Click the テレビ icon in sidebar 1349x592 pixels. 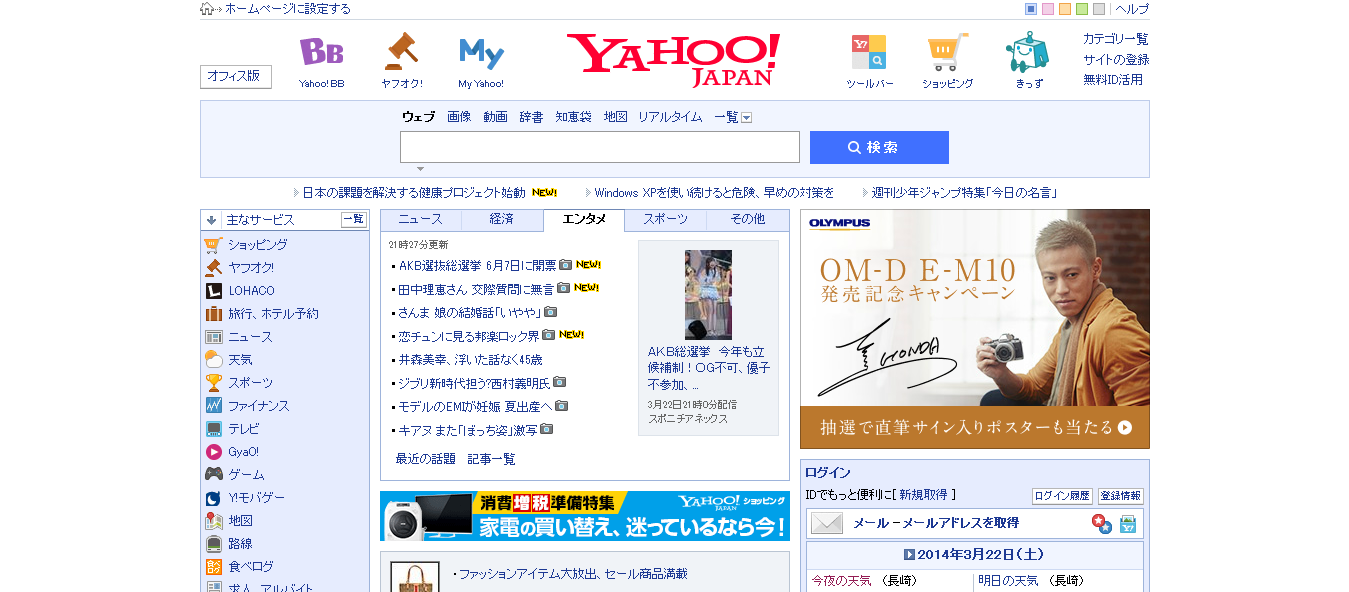(213, 429)
